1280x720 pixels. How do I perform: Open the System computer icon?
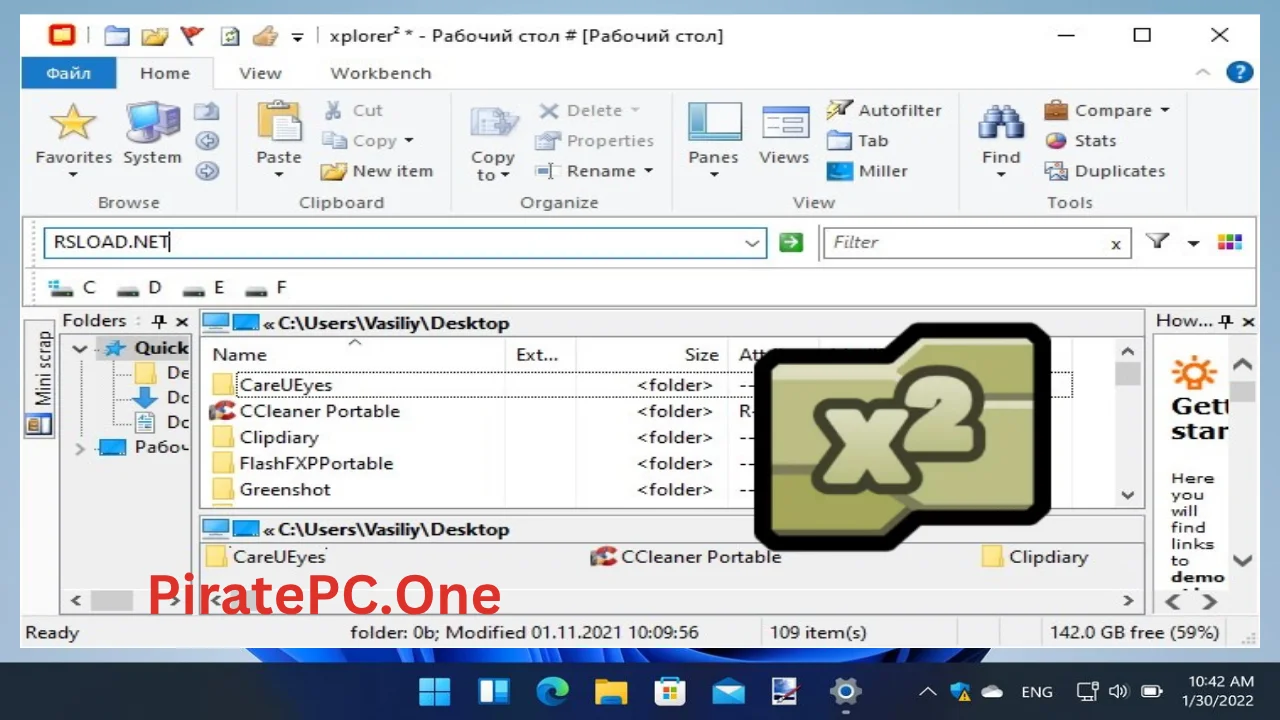coord(152,135)
